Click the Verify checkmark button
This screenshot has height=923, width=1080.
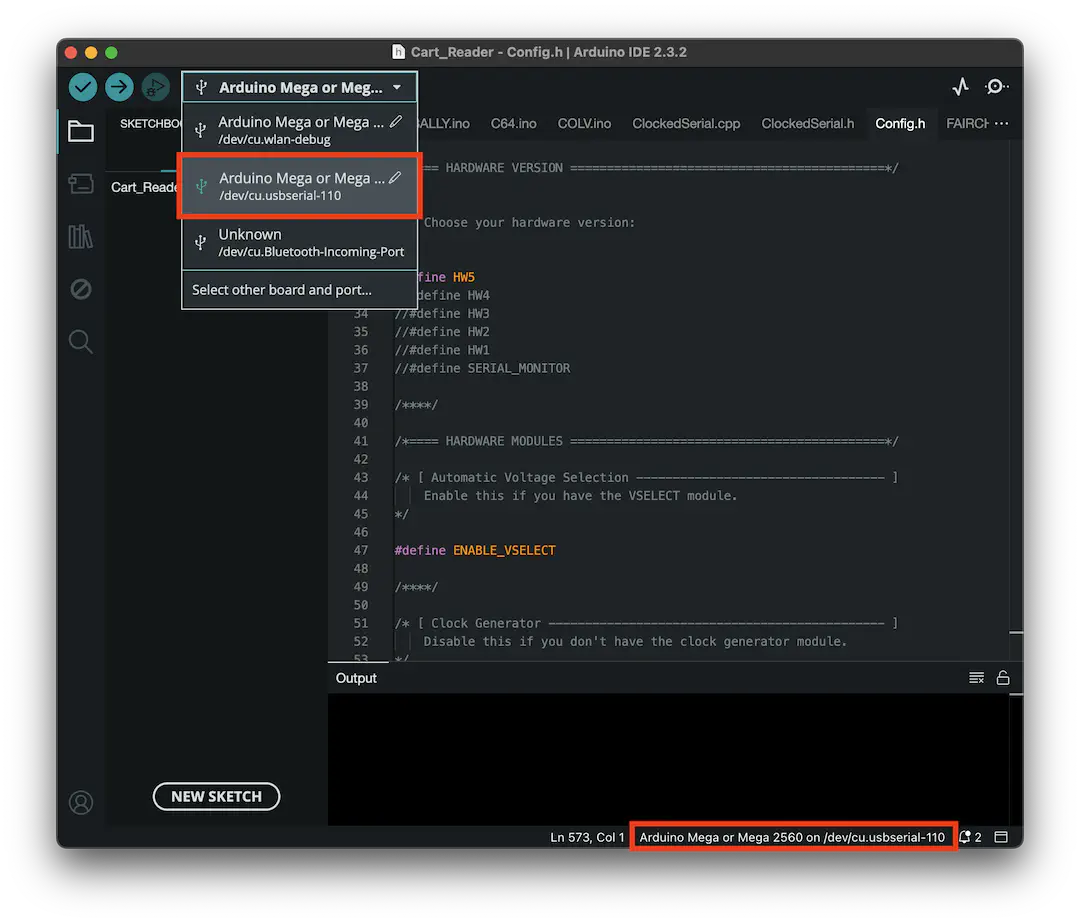(x=83, y=87)
